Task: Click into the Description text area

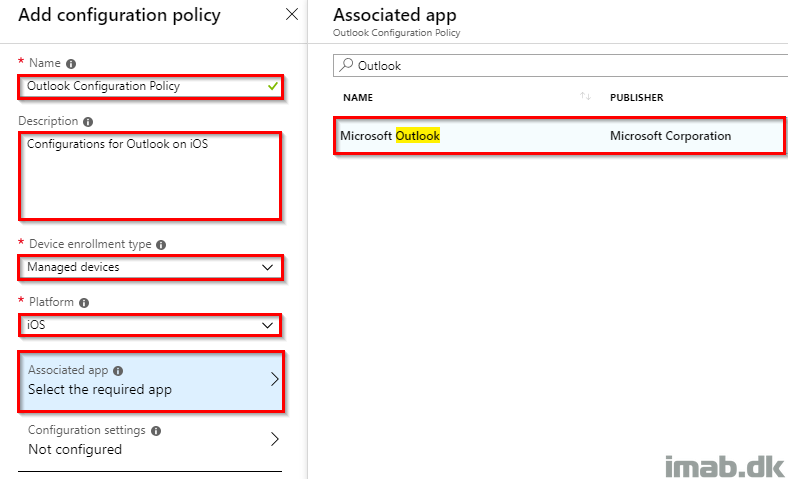Action: [x=150, y=176]
